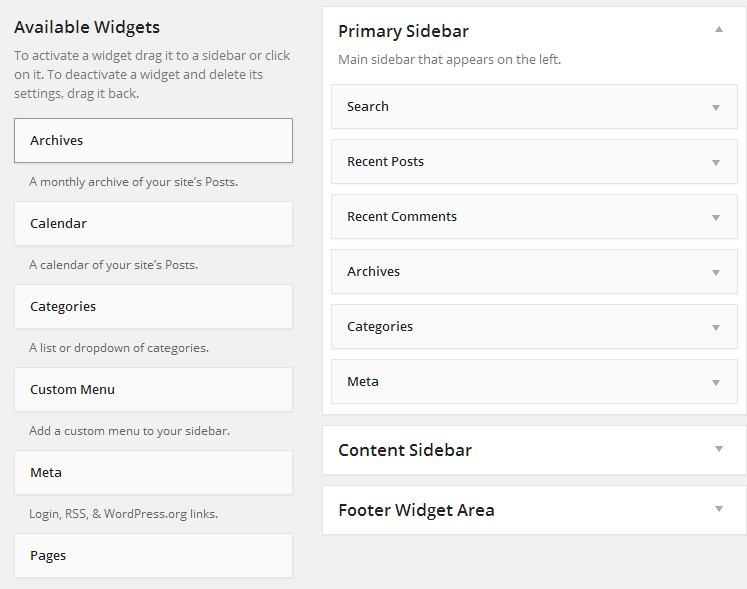Expand Categories sidebar widget arrow
The width and height of the screenshot is (747, 589).
(716, 327)
